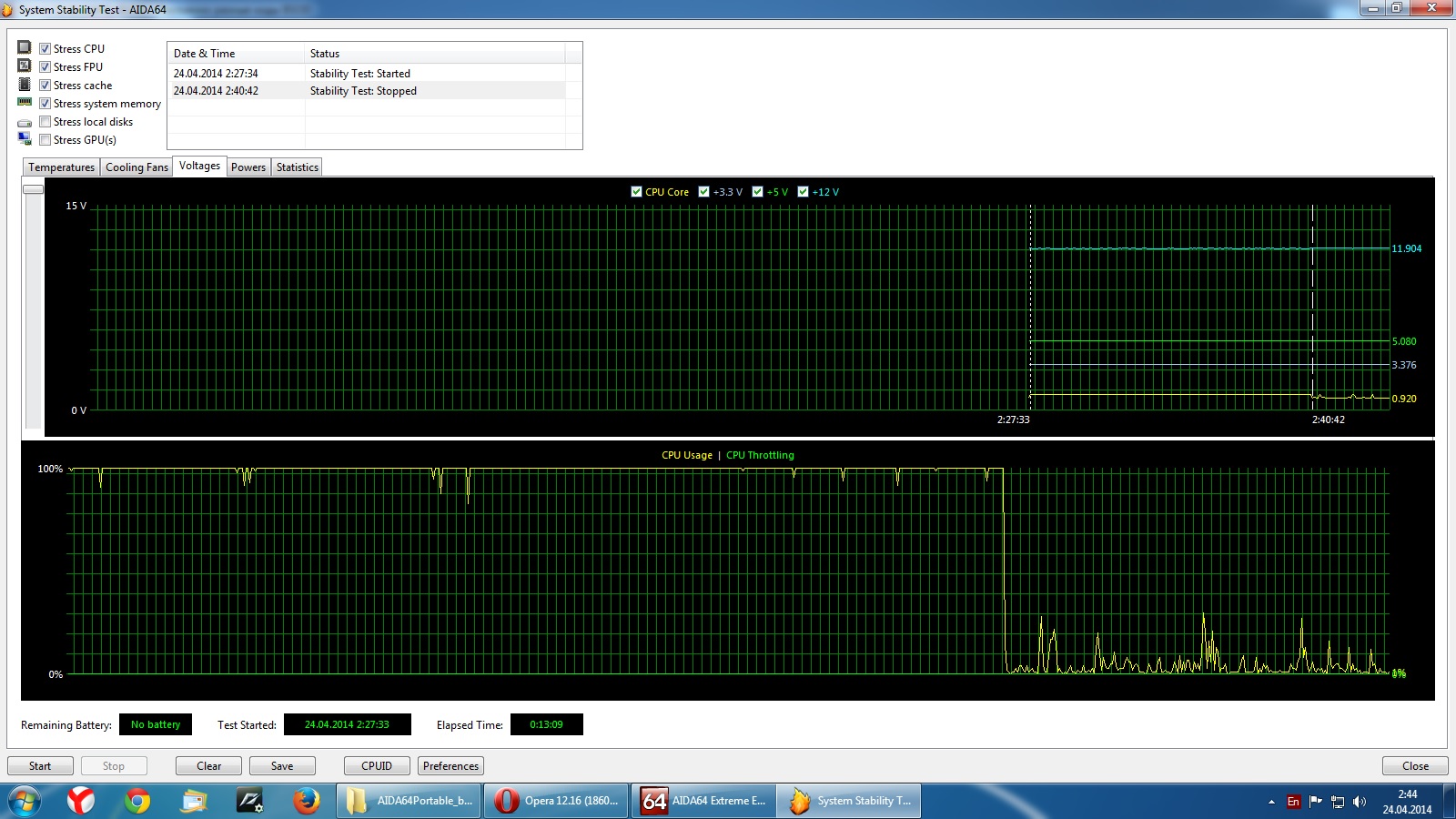The height and width of the screenshot is (819, 1456).
Task: Select the 'Stability Test: Started' log row
Action: point(367,74)
